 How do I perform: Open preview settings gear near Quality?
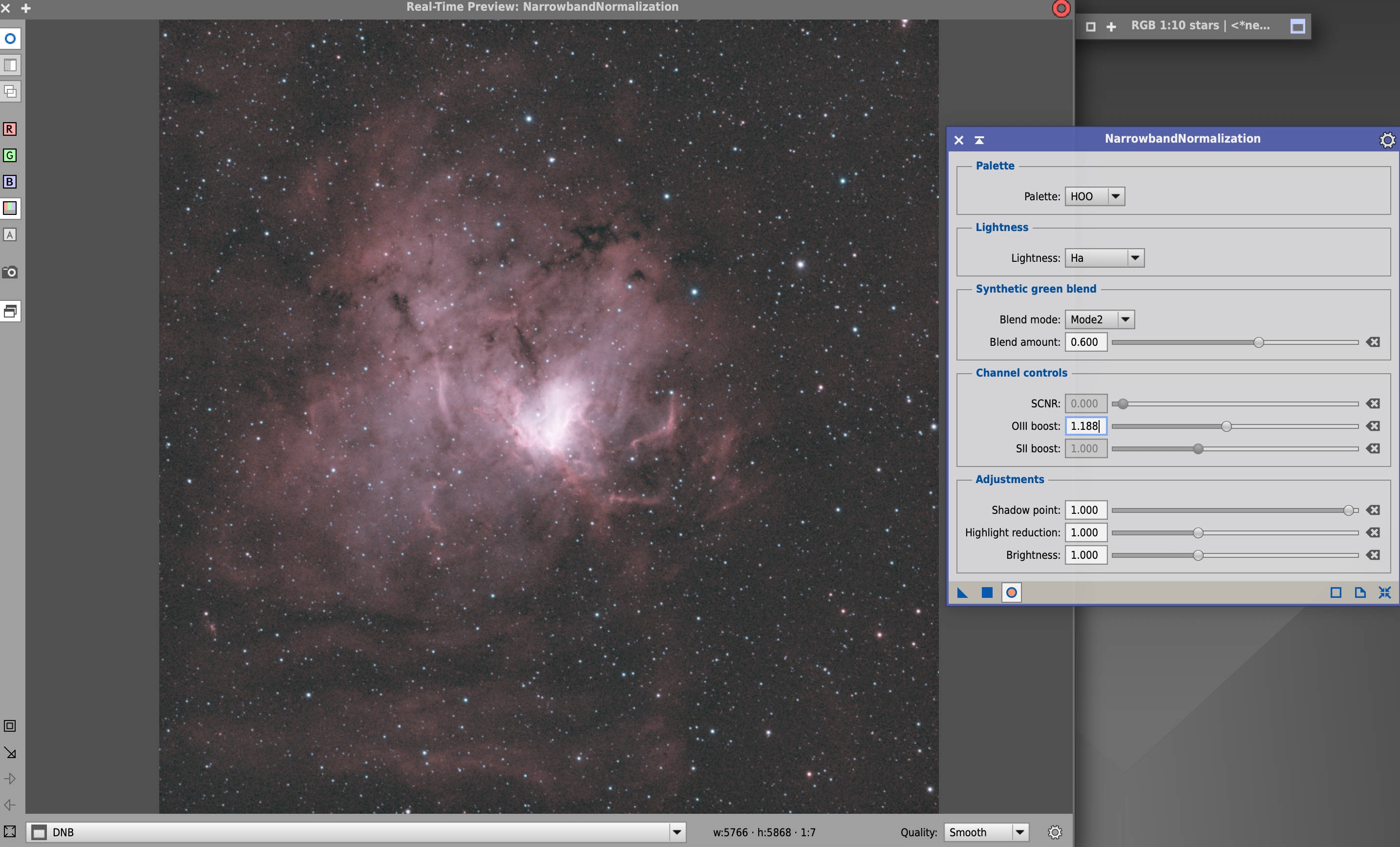pos(1055,832)
